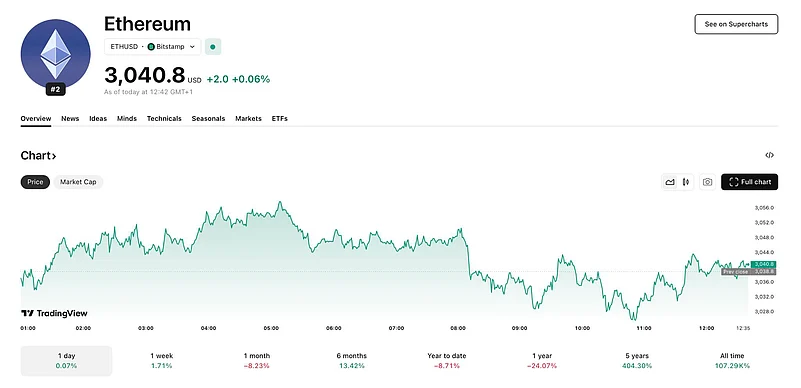Select the area chart style icon
The image size is (801, 388).
pyautogui.click(x=670, y=182)
